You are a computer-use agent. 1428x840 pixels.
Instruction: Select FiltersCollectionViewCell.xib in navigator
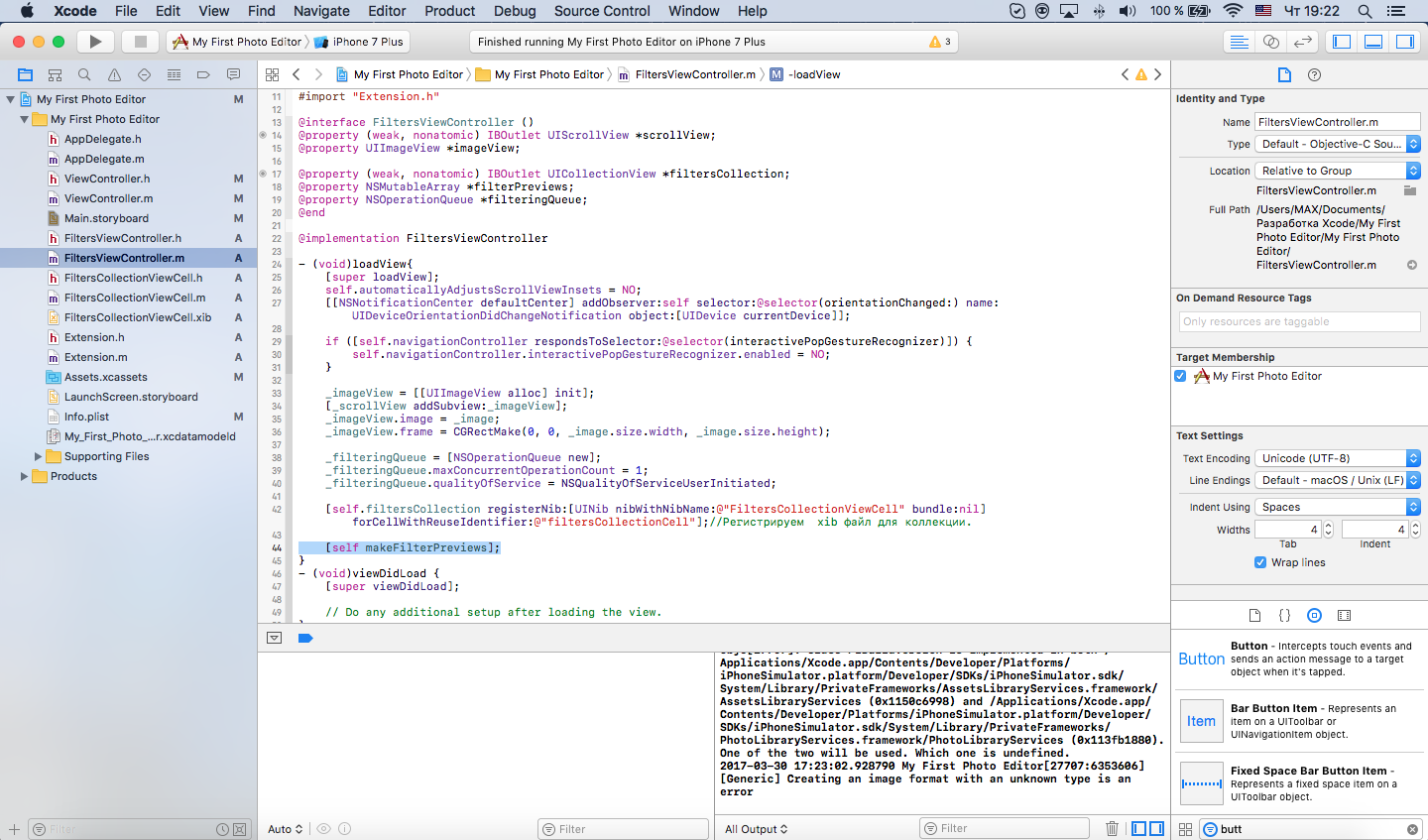(x=137, y=317)
